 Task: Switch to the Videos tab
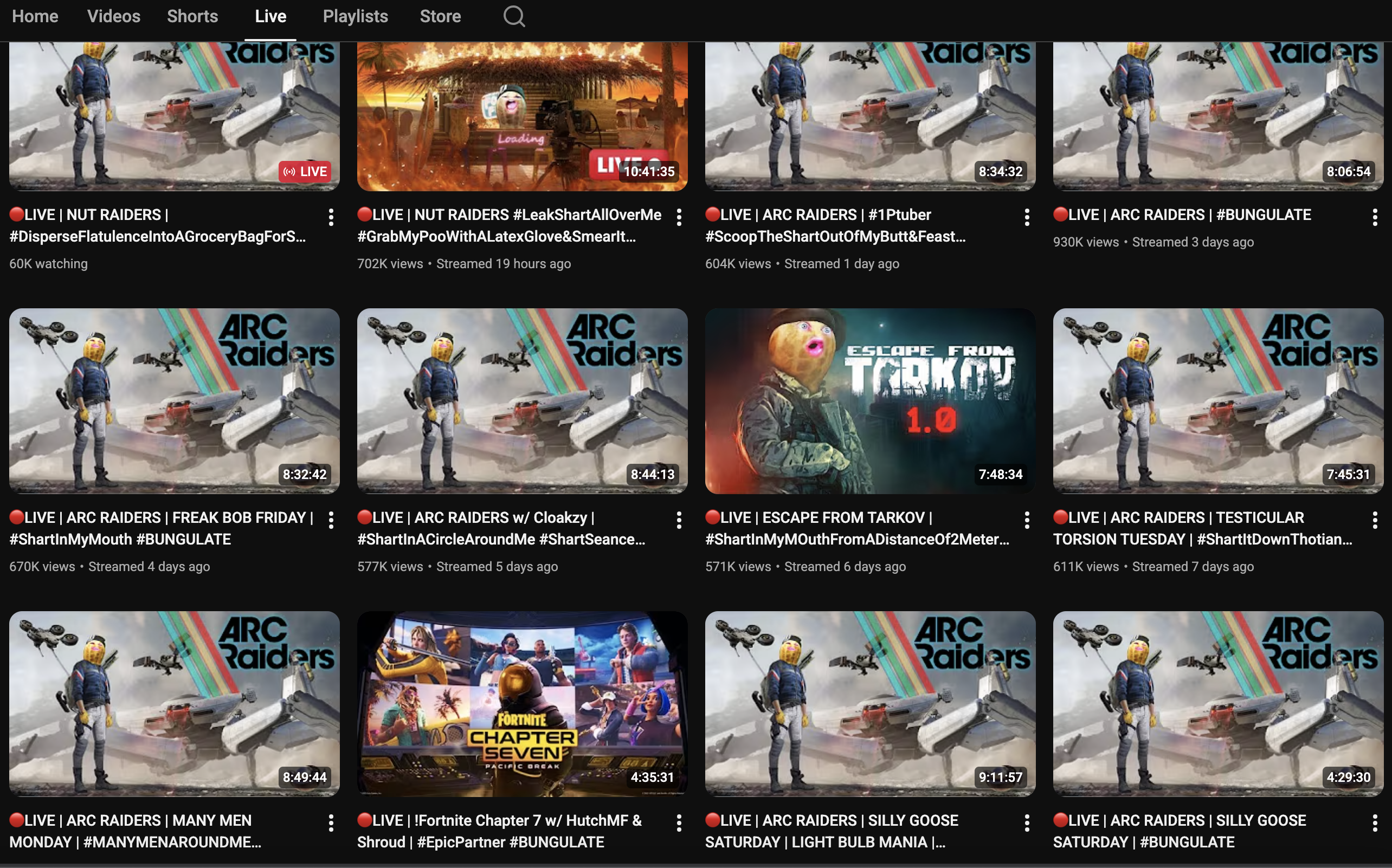(x=114, y=16)
